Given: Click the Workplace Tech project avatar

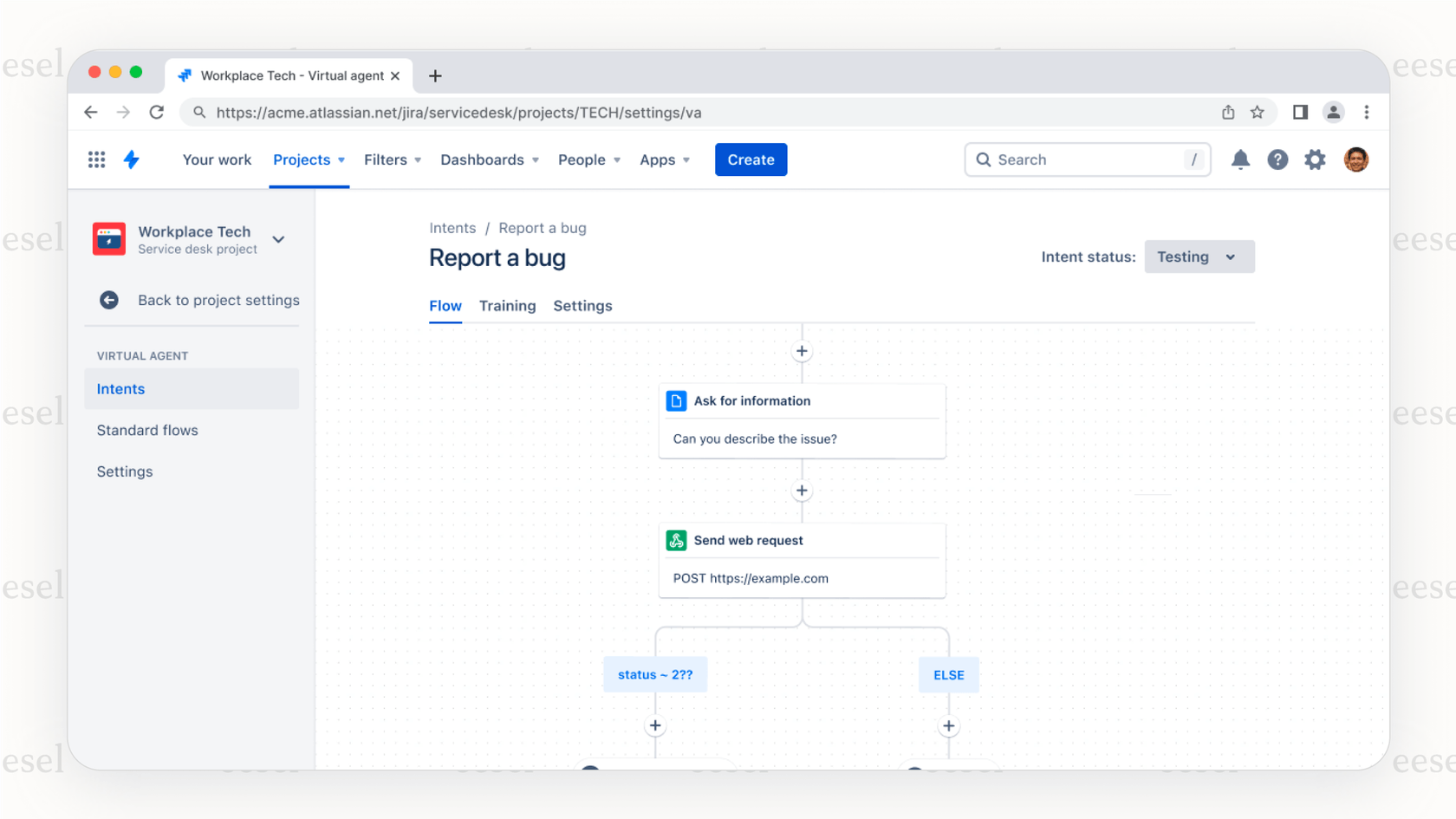Looking at the screenshot, I should tap(109, 239).
